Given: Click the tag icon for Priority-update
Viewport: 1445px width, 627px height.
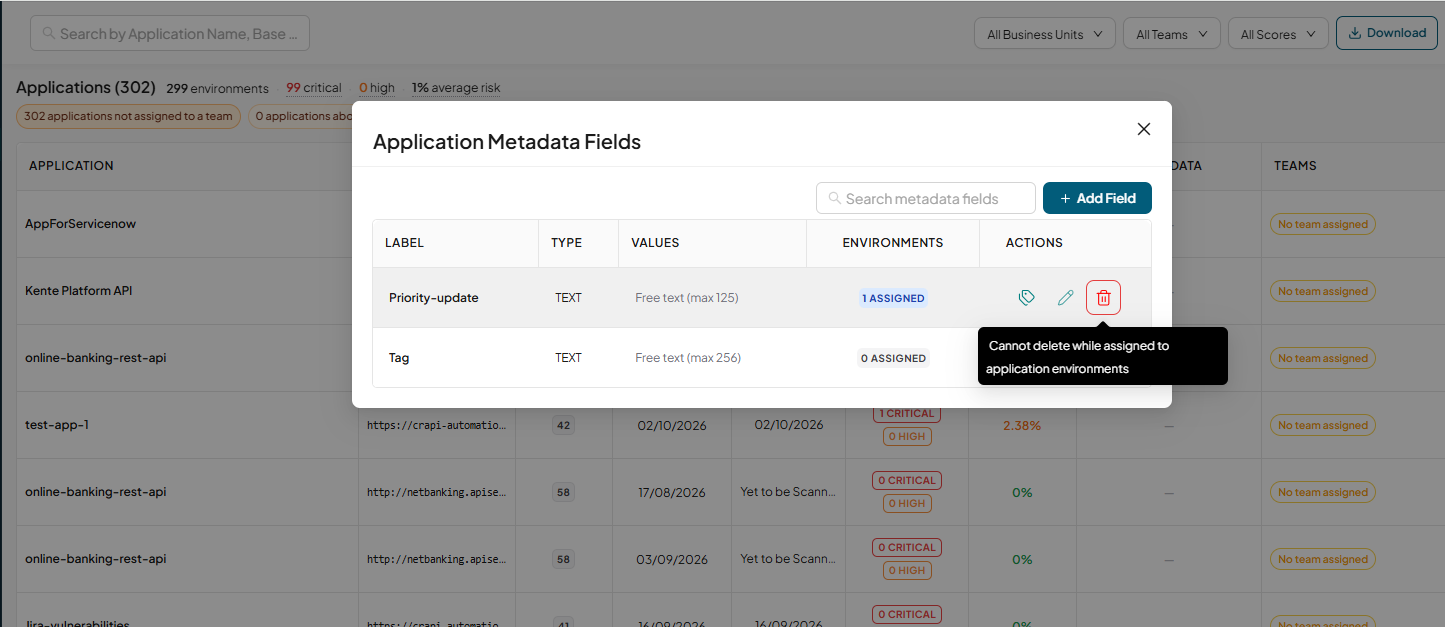Looking at the screenshot, I should 1026,298.
